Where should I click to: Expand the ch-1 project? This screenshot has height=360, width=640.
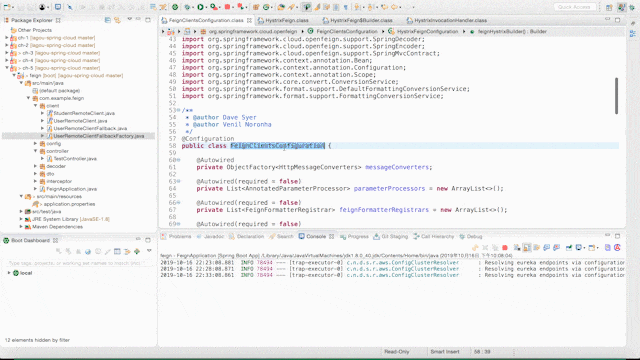click(7, 38)
